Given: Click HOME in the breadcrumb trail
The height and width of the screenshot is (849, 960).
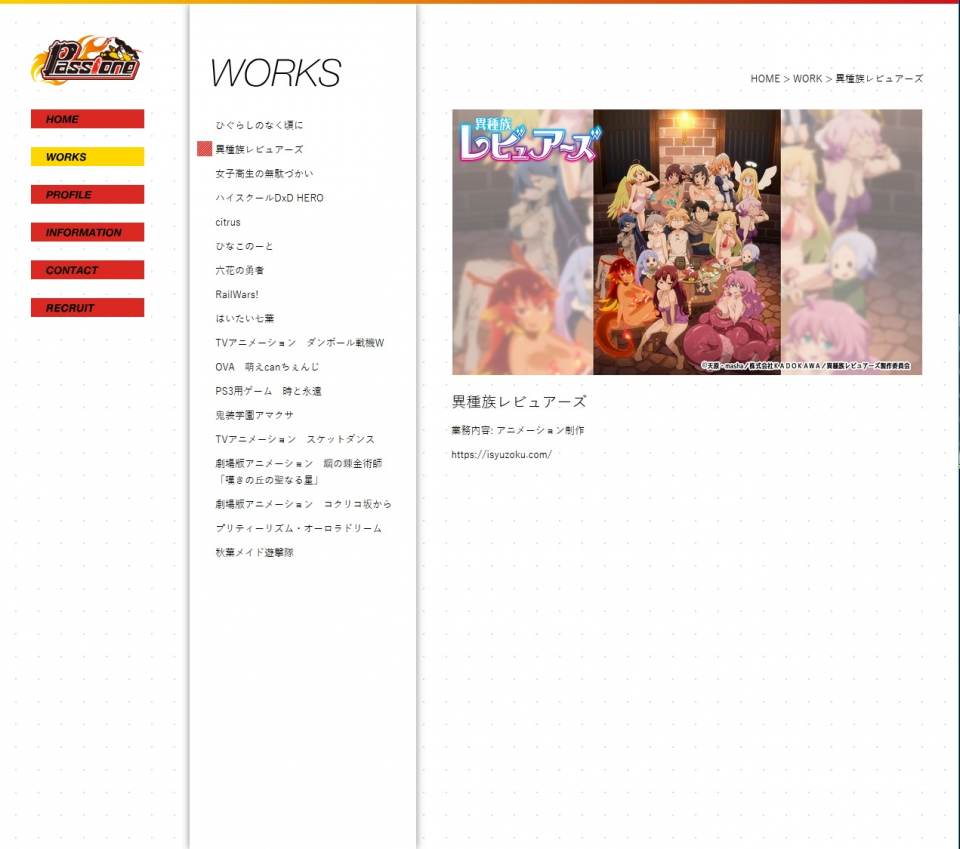Looking at the screenshot, I should (x=765, y=79).
